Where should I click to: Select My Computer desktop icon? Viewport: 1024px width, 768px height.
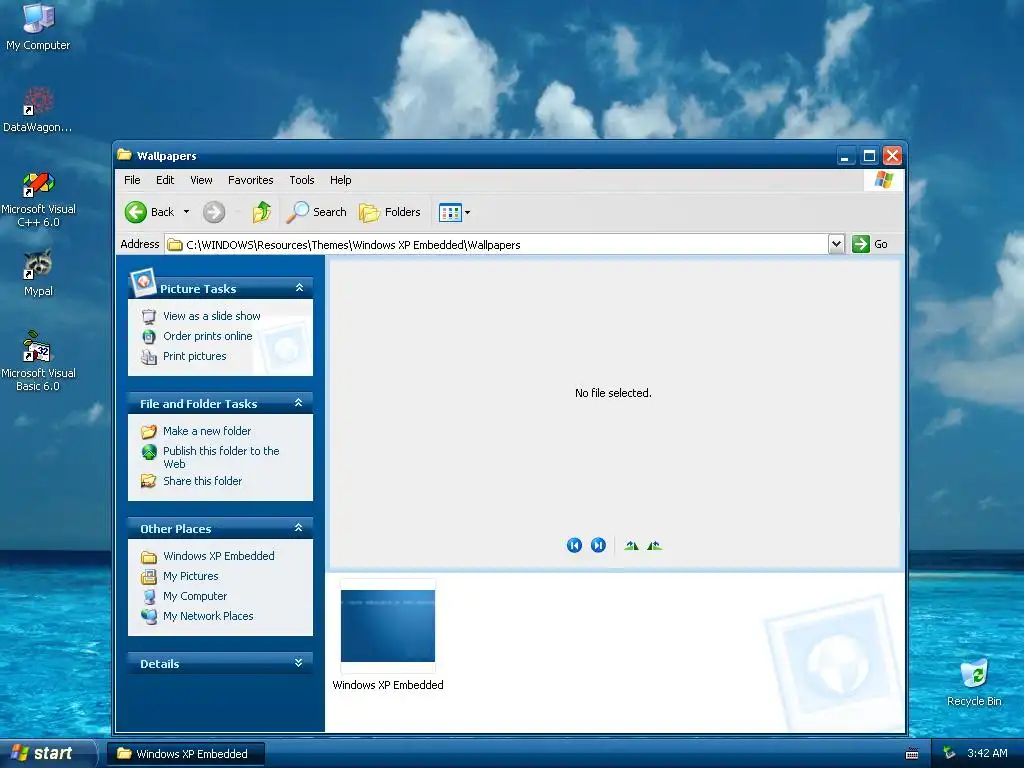click(x=38, y=26)
